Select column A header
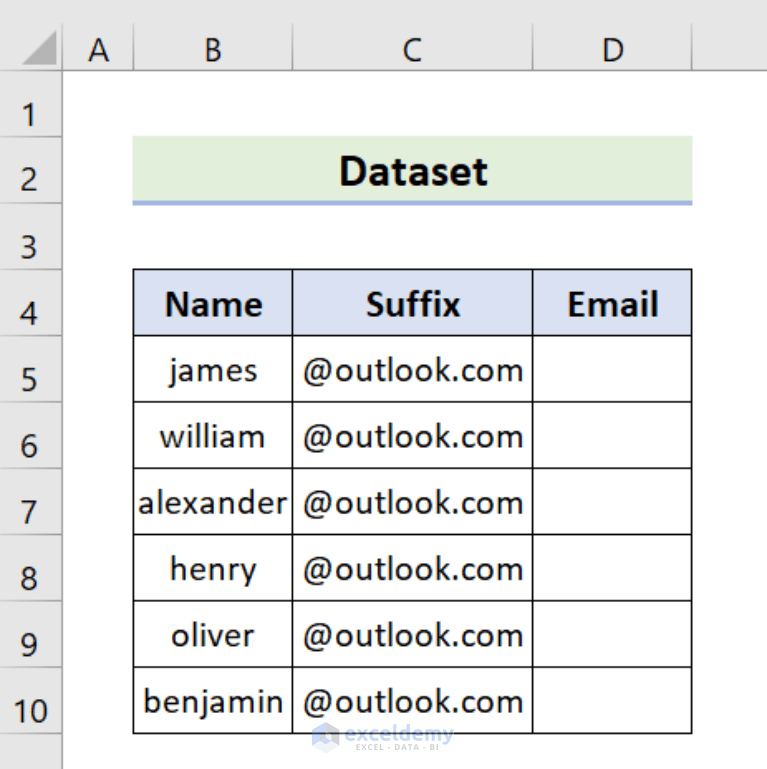This screenshot has width=767, height=769. tap(98, 49)
